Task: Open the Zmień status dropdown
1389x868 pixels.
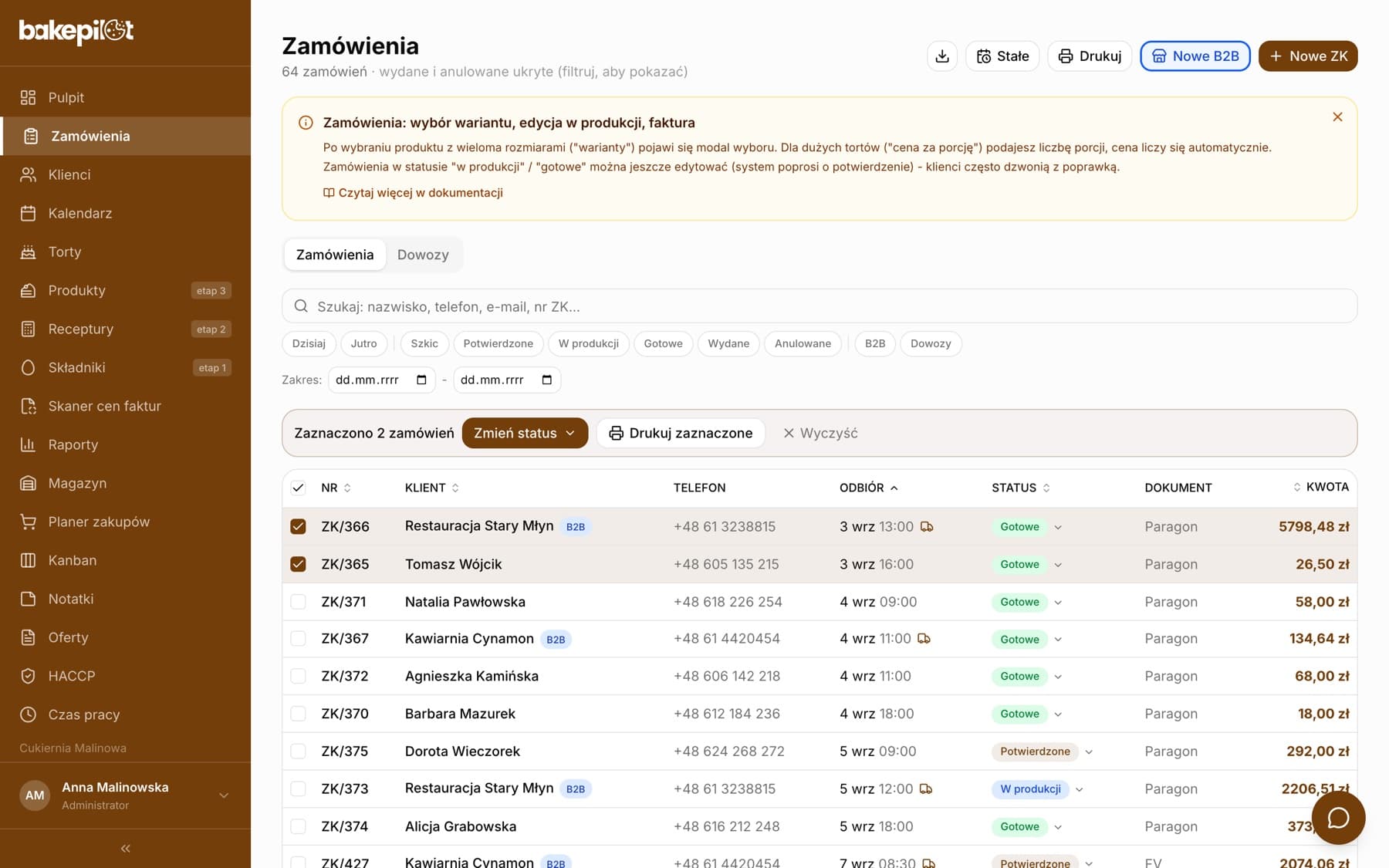Action: 525,434
